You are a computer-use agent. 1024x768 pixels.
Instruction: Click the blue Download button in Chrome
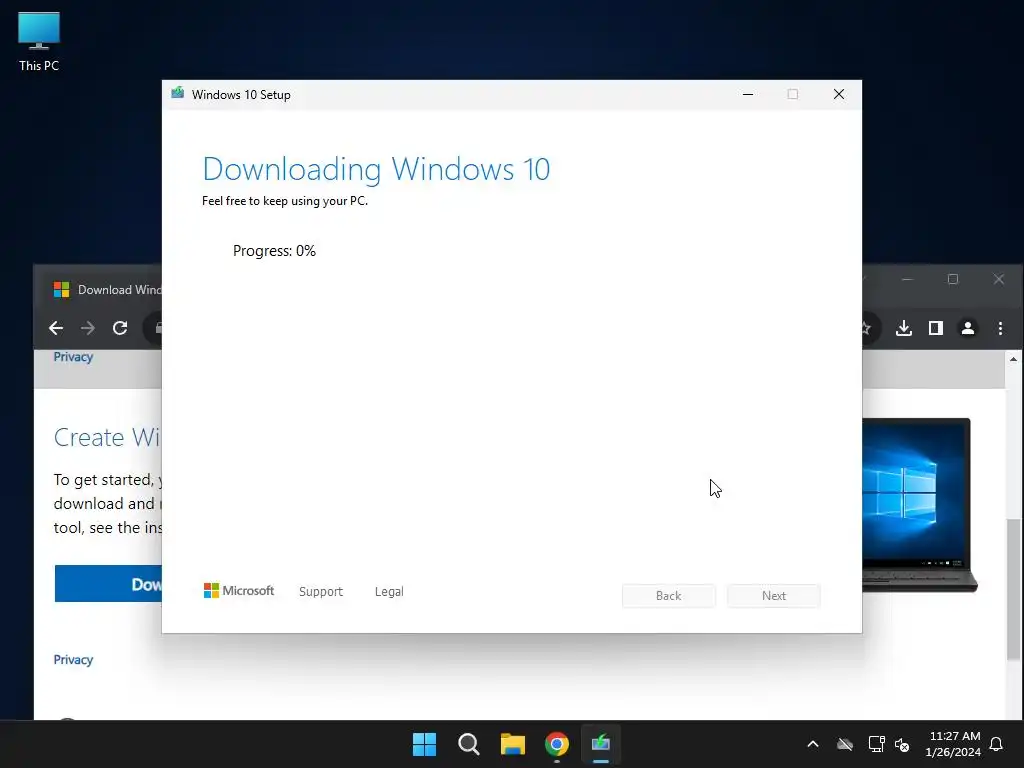[108, 584]
